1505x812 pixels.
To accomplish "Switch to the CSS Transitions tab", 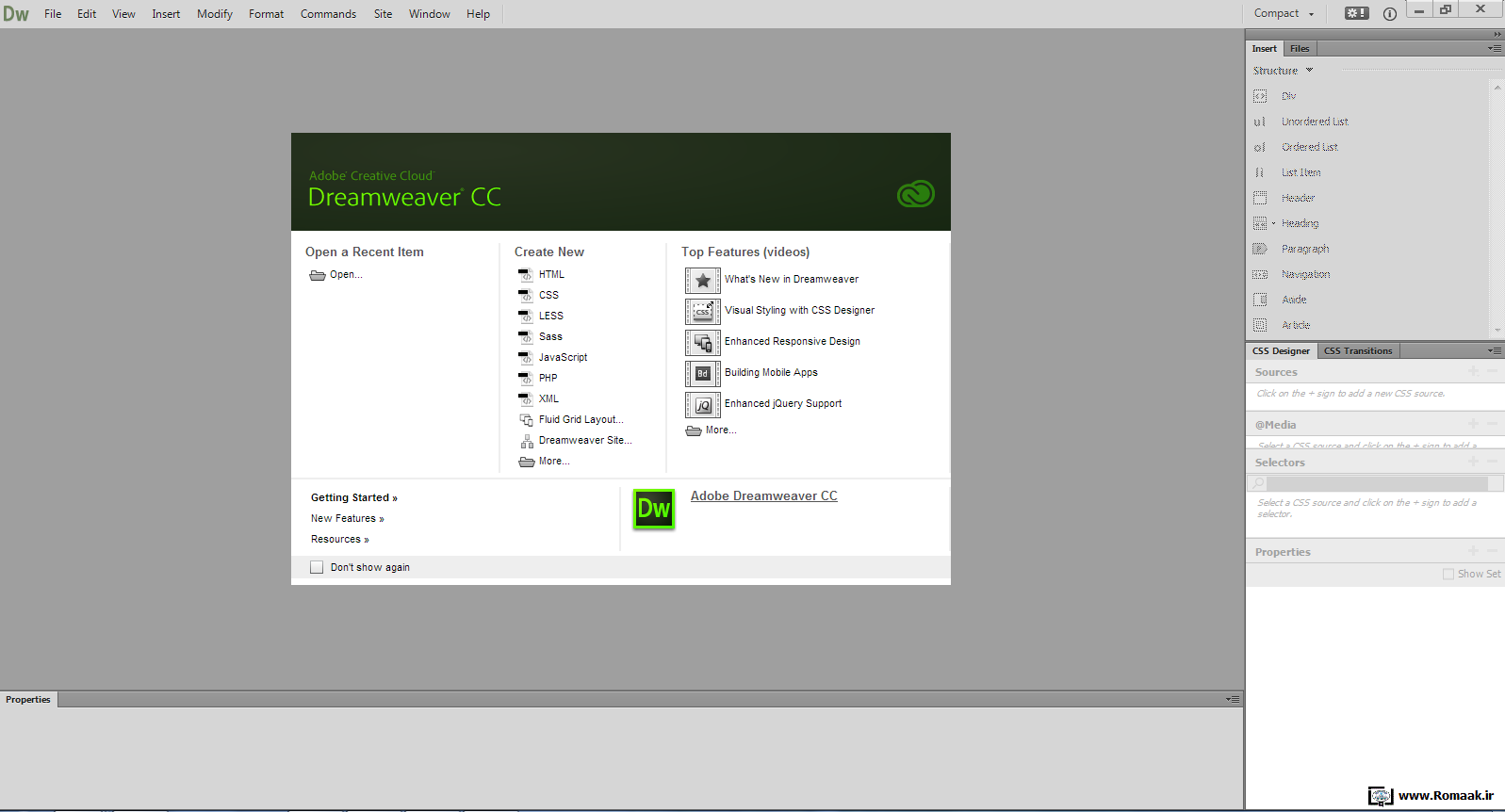I will pyautogui.click(x=1357, y=350).
